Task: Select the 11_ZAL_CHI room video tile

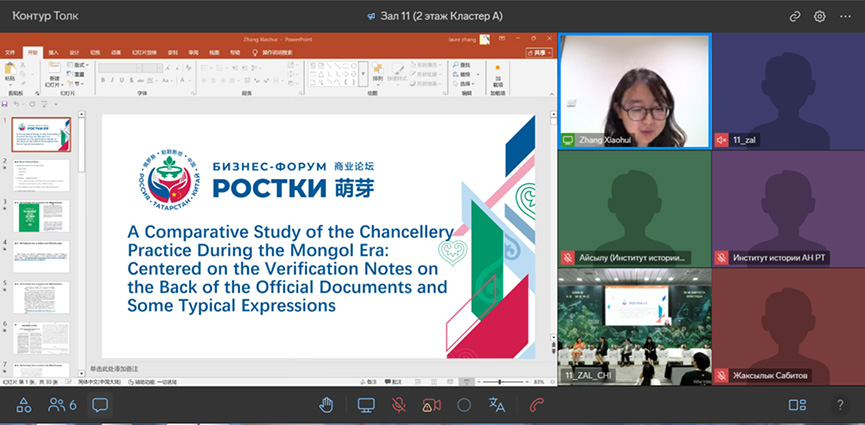Action: coord(634,327)
